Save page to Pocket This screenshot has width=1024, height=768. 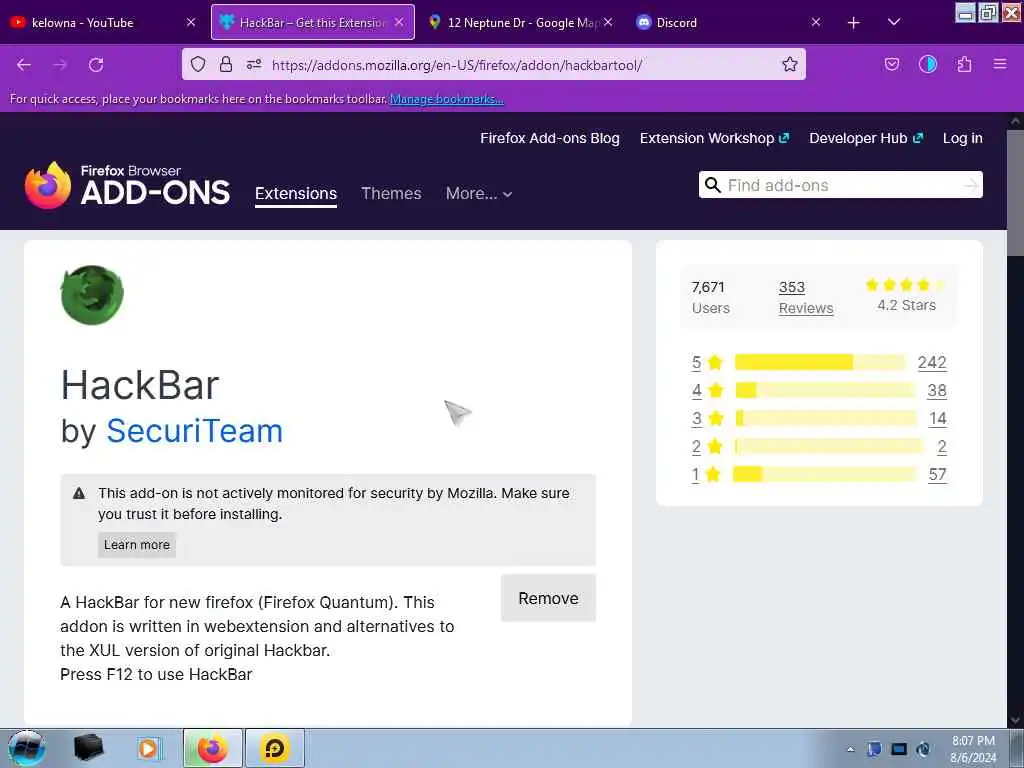(x=891, y=64)
